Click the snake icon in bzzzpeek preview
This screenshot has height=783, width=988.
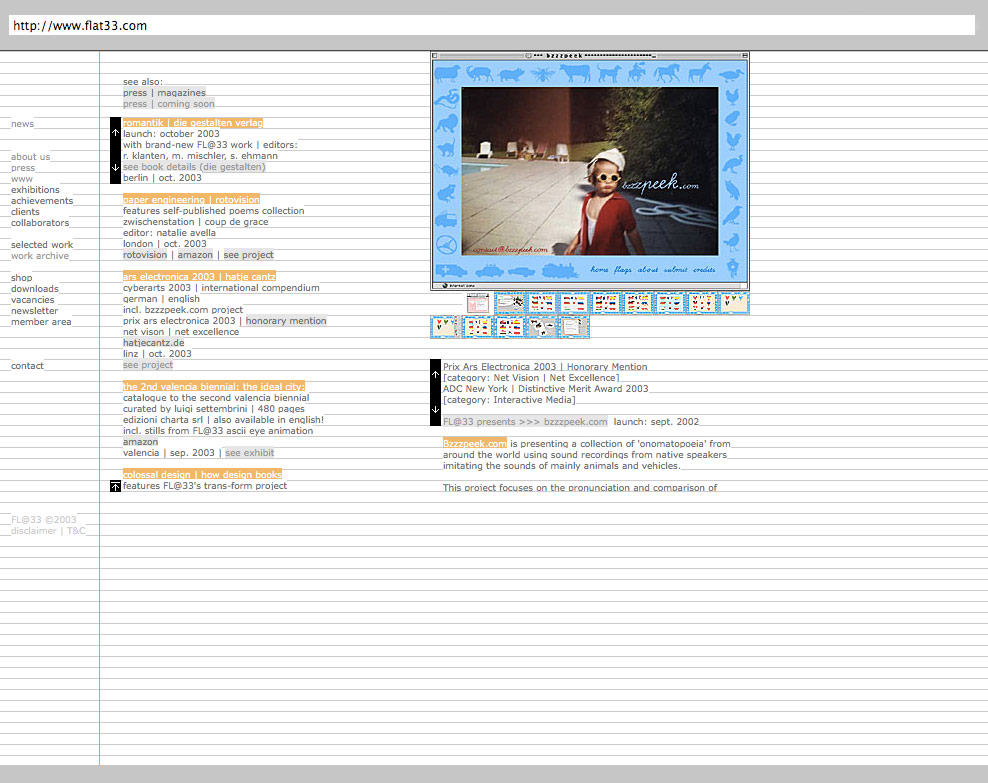pos(447,100)
